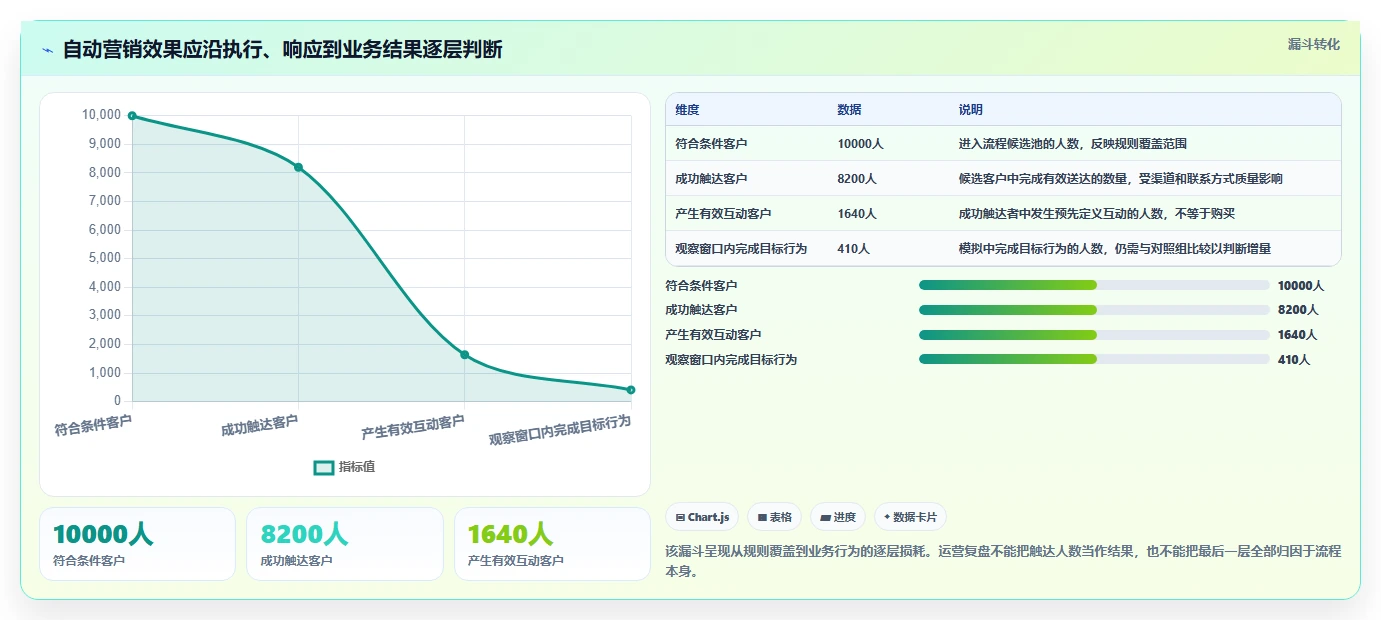Click the title 自动营销效果应沿执行
This screenshot has height=620, width=1381.
click(x=282, y=49)
